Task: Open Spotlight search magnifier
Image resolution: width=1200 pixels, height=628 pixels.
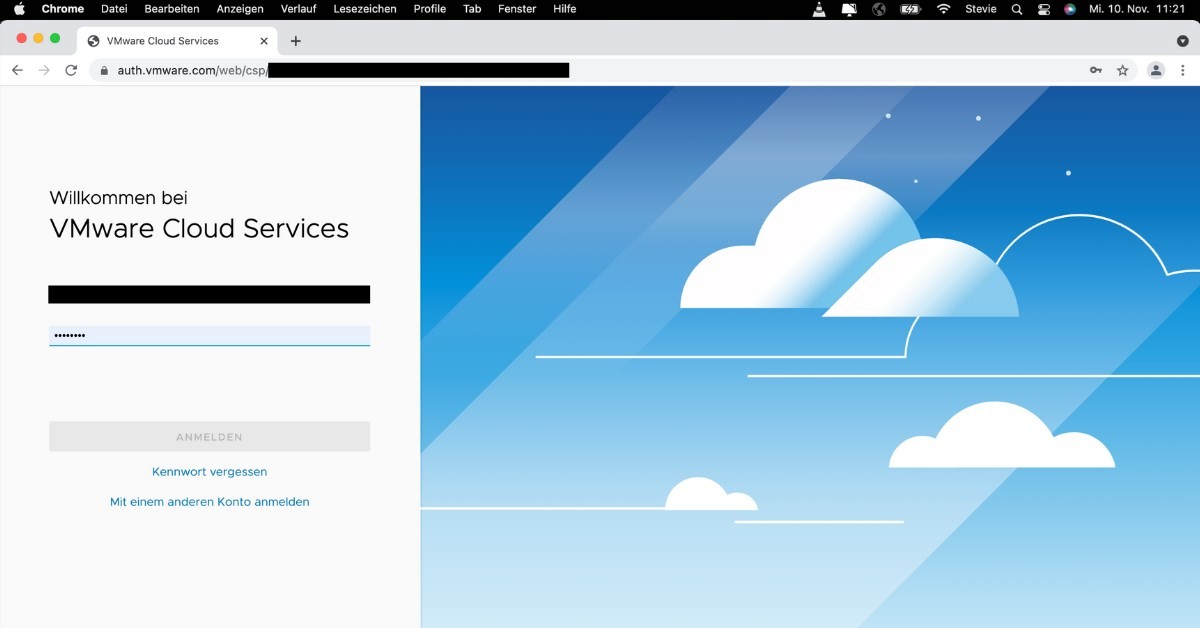Action: pyautogui.click(x=1017, y=9)
